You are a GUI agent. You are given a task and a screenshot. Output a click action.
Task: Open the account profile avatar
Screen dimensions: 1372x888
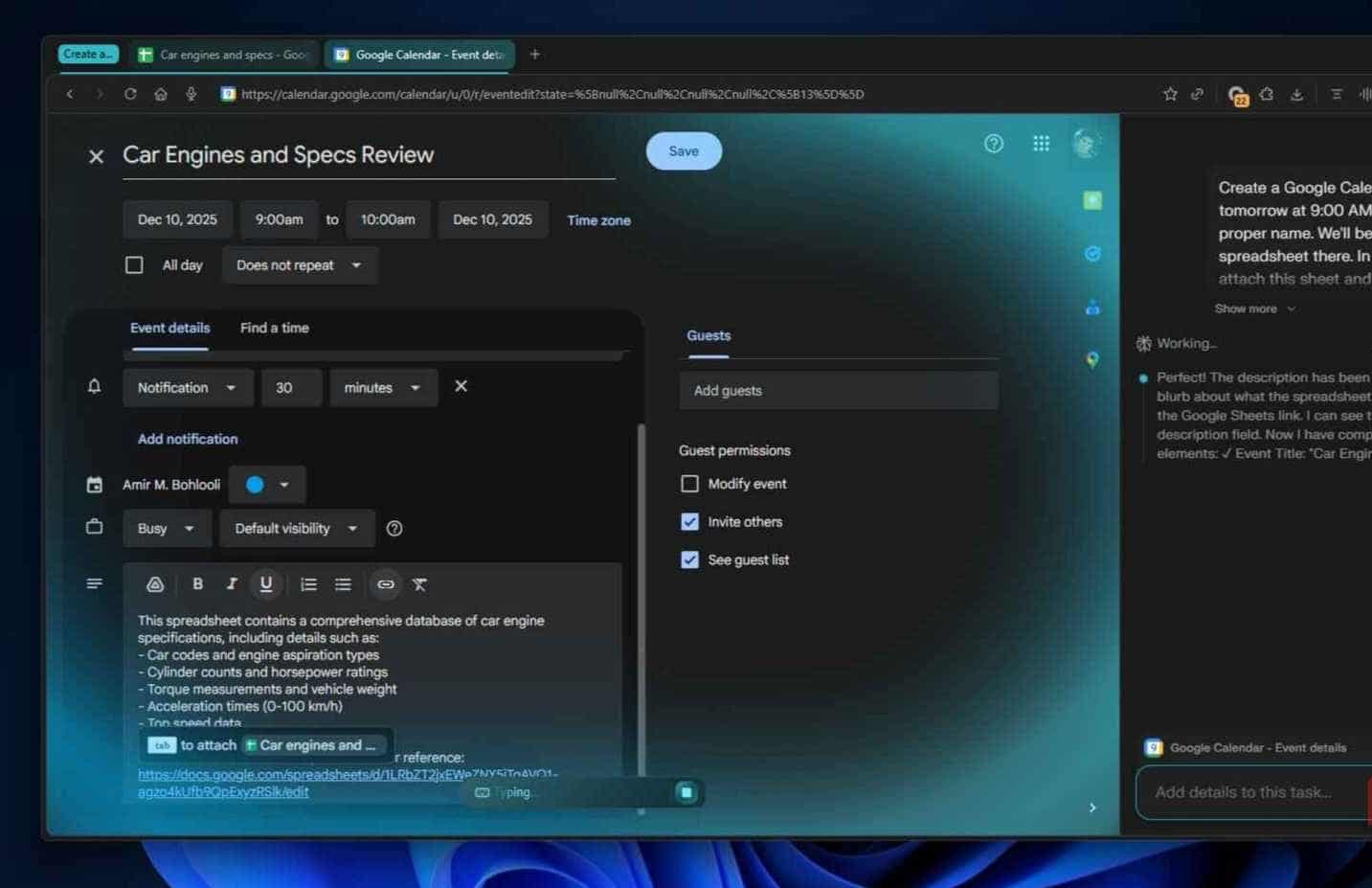tap(1086, 144)
